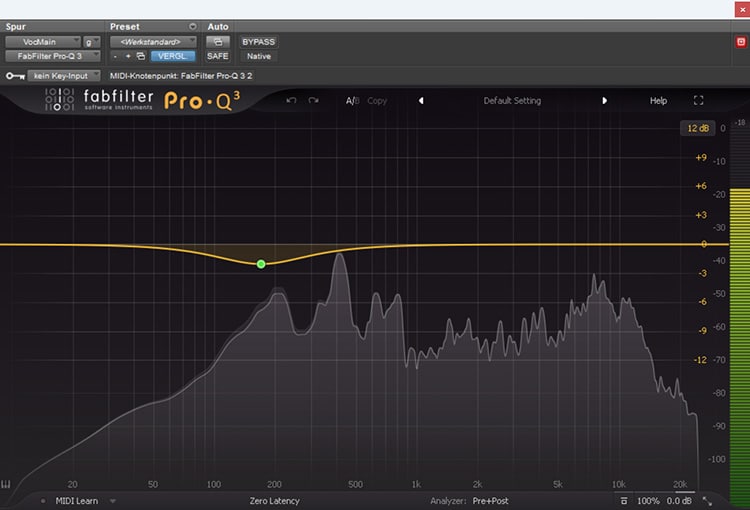This screenshot has height=510, width=750.
Task: Click the yellow EQ curve at the 0 dB mark
Action: click(704, 244)
